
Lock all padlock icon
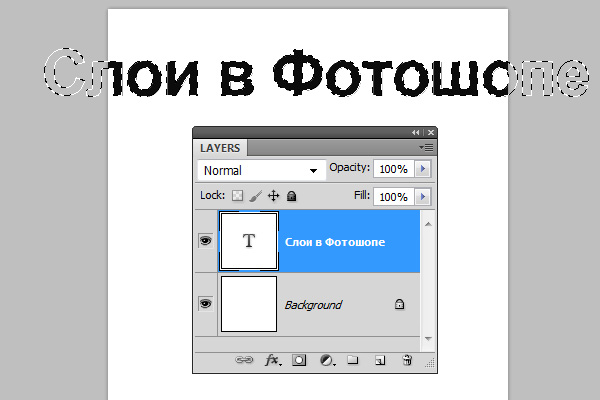point(292,196)
